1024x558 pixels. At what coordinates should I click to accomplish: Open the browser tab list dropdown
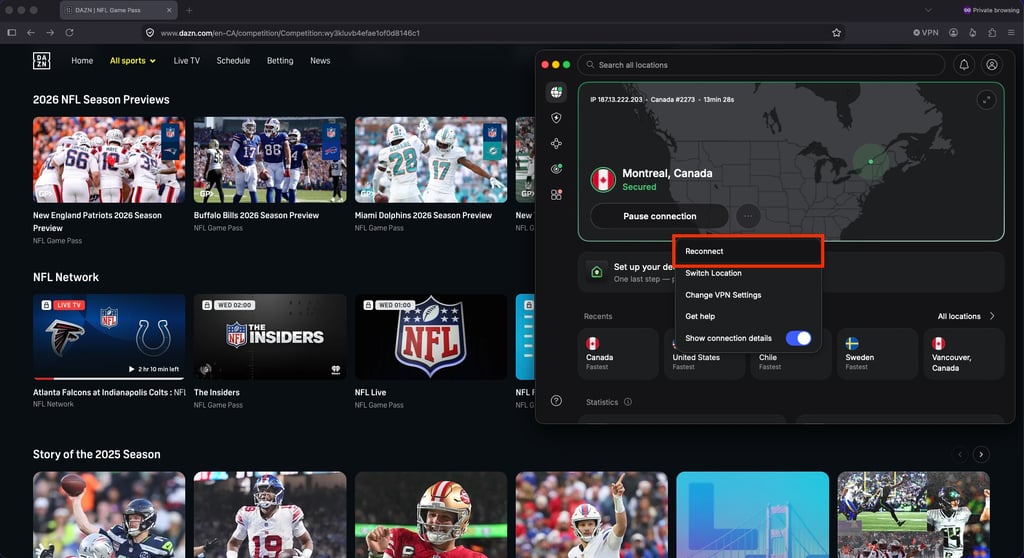(x=928, y=10)
